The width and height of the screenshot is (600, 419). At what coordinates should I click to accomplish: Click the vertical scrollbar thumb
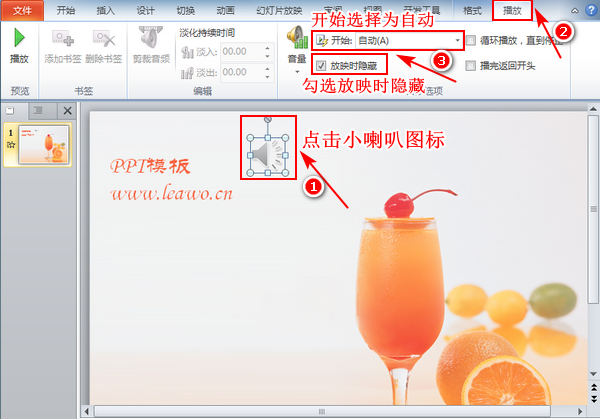click(593, 209)
